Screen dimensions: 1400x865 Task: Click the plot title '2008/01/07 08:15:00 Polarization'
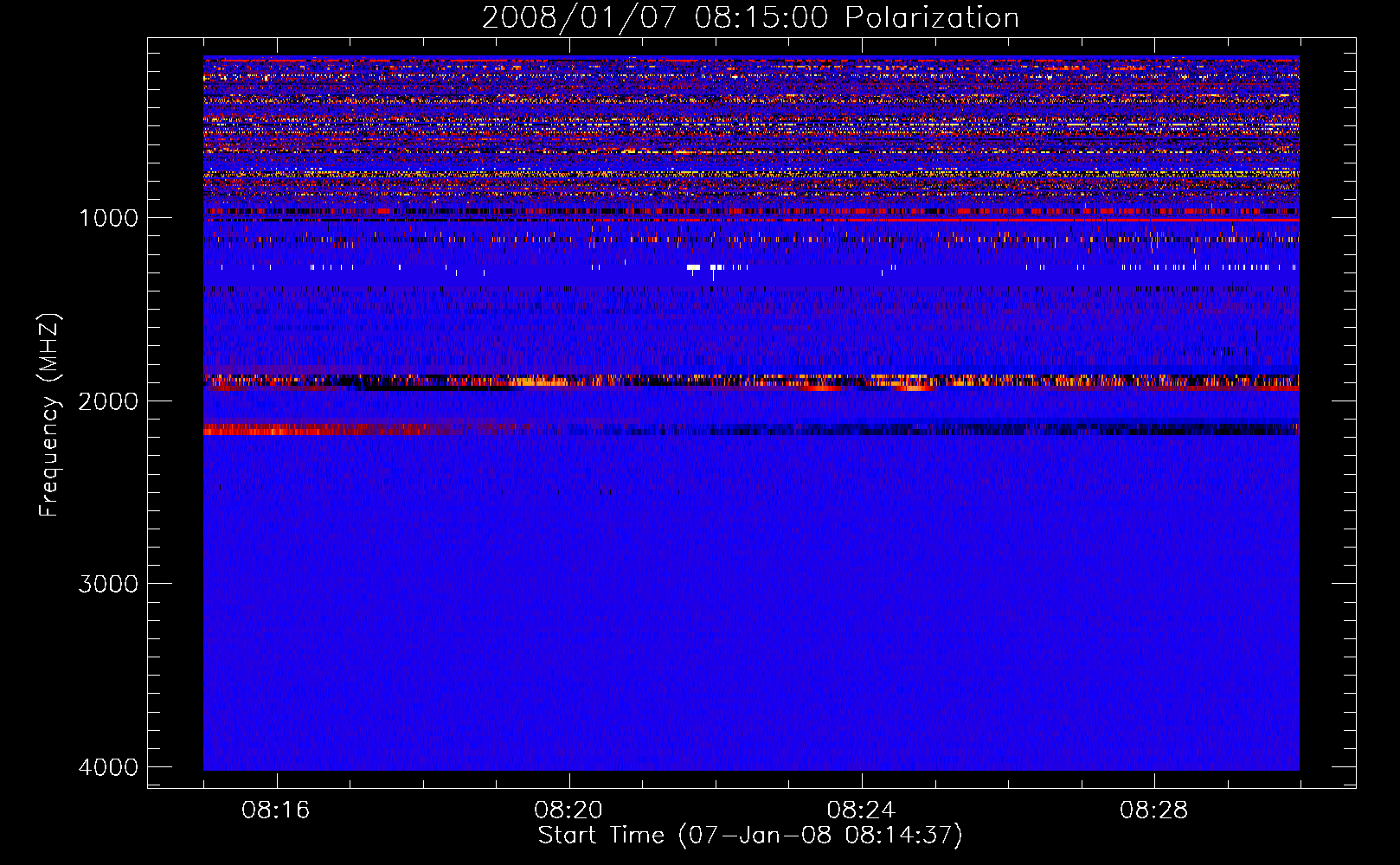click(750, 17)
